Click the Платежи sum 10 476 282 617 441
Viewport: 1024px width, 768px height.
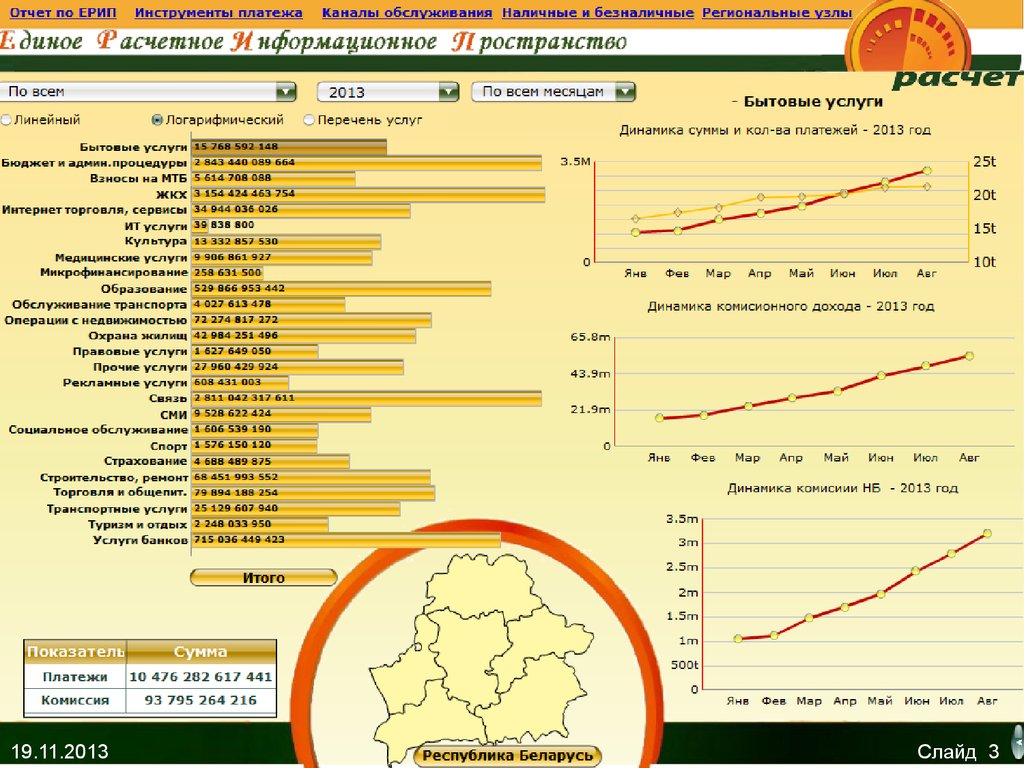tap(200, 677)
